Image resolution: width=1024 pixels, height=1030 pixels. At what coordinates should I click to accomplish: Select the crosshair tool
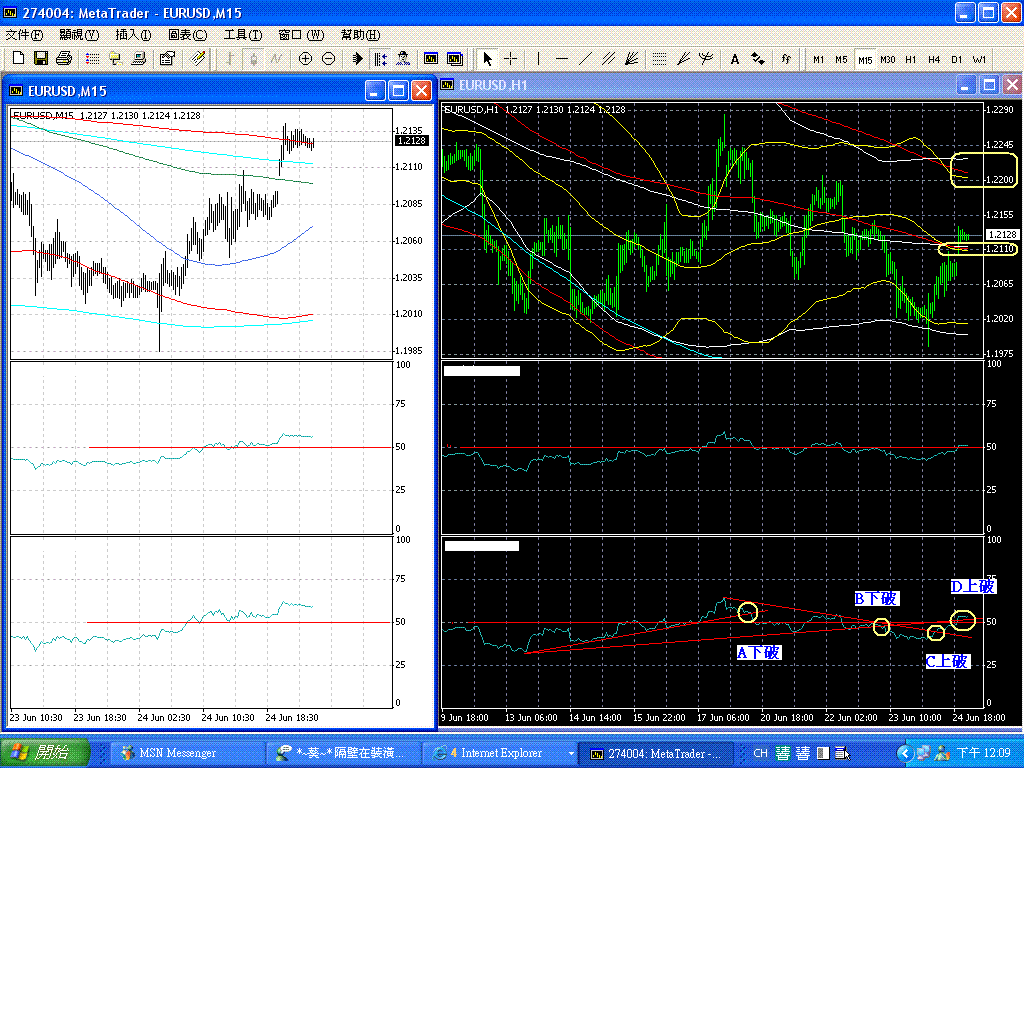pos(510,58)
